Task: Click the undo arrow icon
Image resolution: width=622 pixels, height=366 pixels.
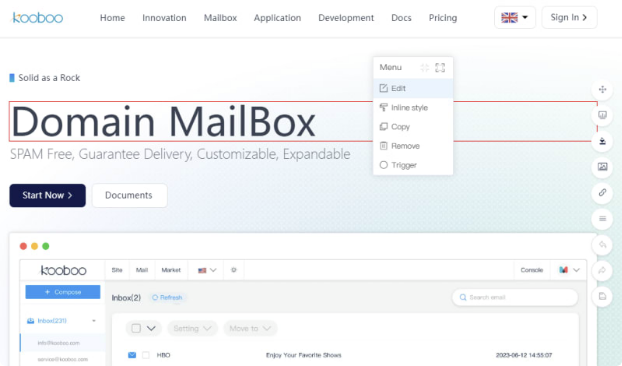Action: point(602,245)
